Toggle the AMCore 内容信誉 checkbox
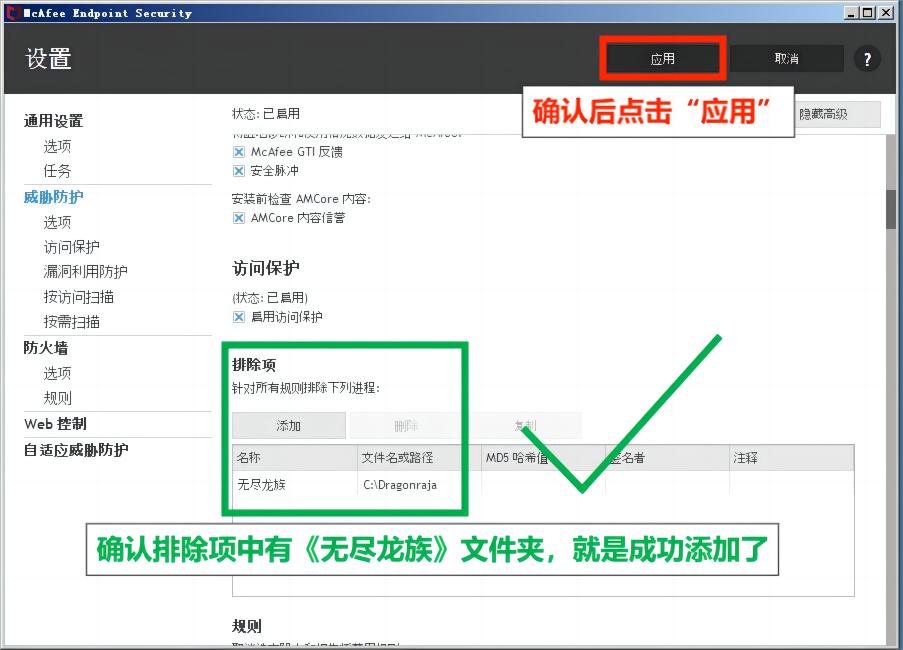This screenshot has height=650, width=903. (x=238, y=218)
